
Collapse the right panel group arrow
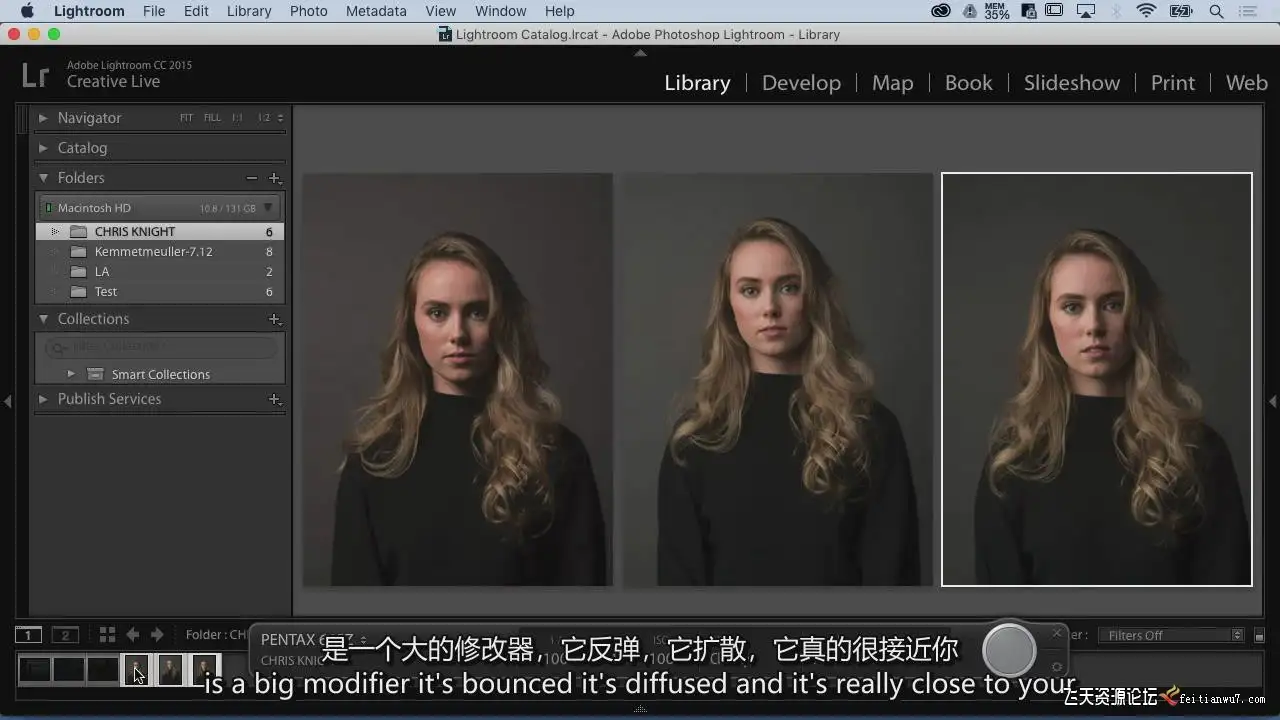pos(1273,401)
